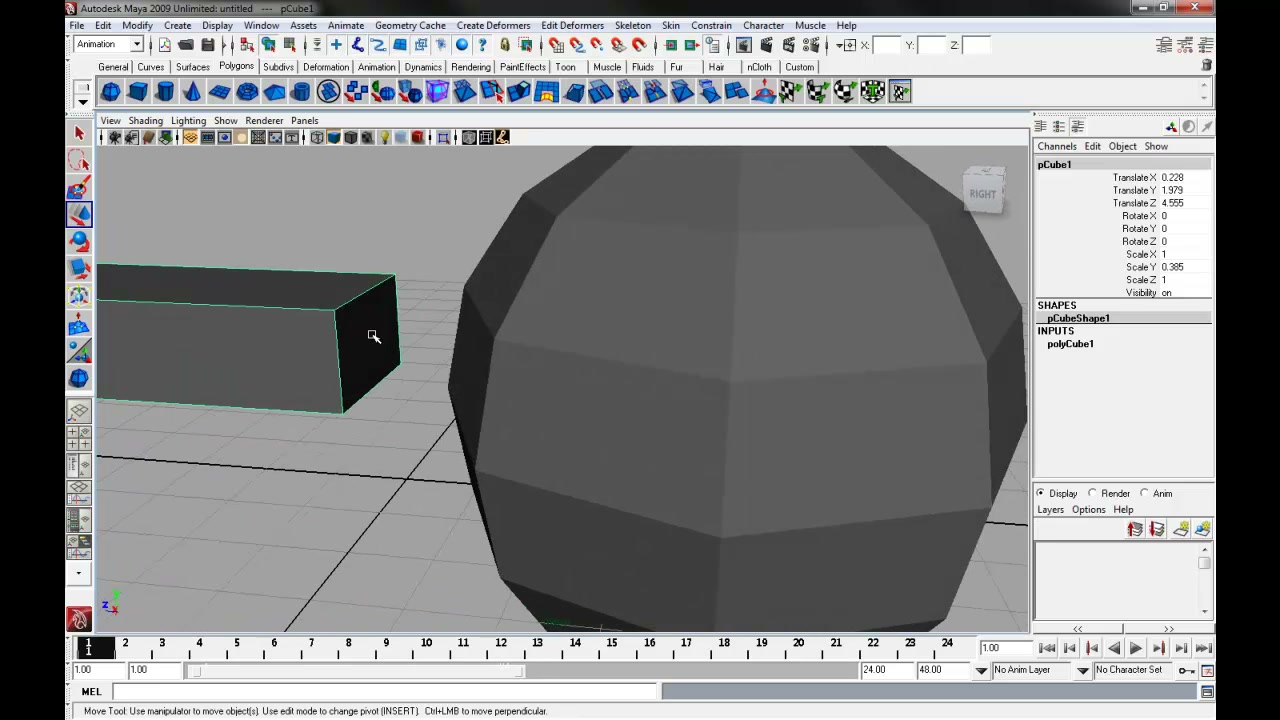Select the arrow Select tool in toolbox
Viewport: 1280px width, 720px height.
coord(79,133)
